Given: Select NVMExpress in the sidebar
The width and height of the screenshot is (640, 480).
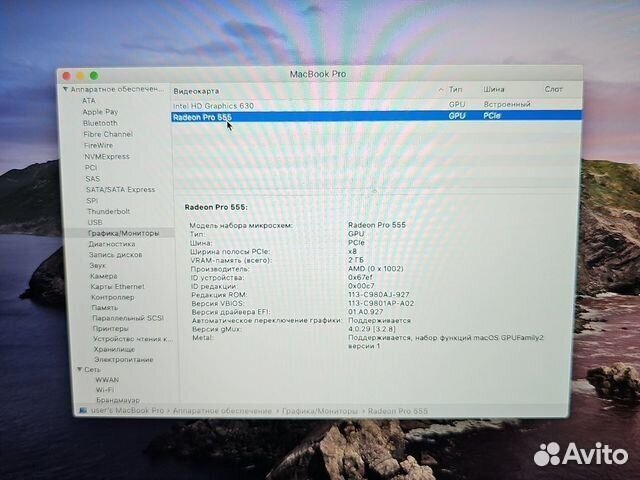Looking at the screenshot, I should (107, 156).
